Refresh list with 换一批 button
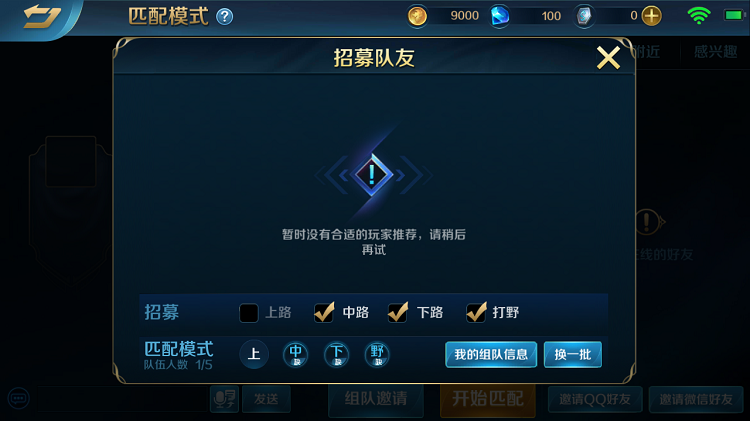The width and height of the screenshot is (750, 421). (x=573, y=355)
